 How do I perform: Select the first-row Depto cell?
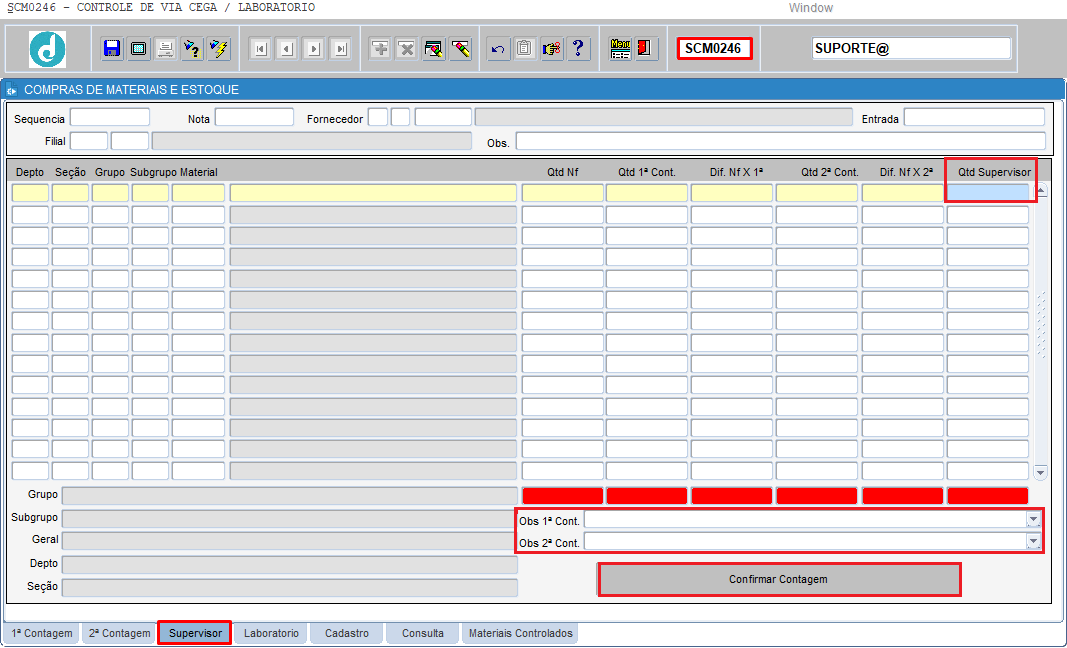pyautogui.click(x=31, y=193)
